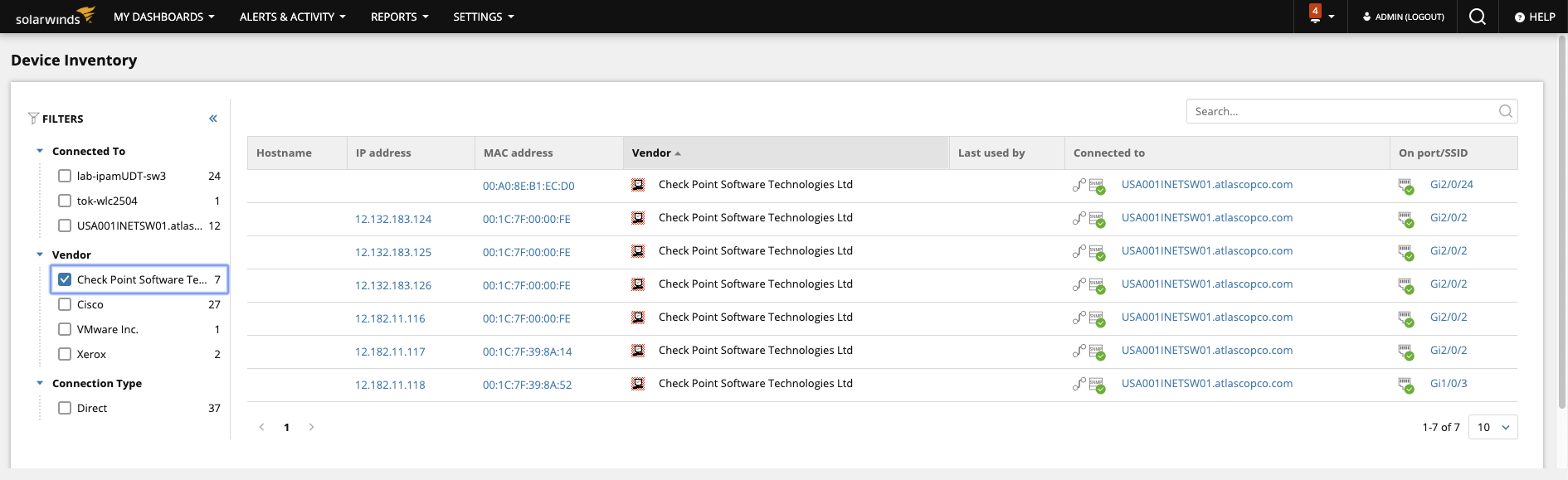Viewport: 1568px width, 480px height.
Task: Collapse the Connected To filter group
Action: click(40, 151)
